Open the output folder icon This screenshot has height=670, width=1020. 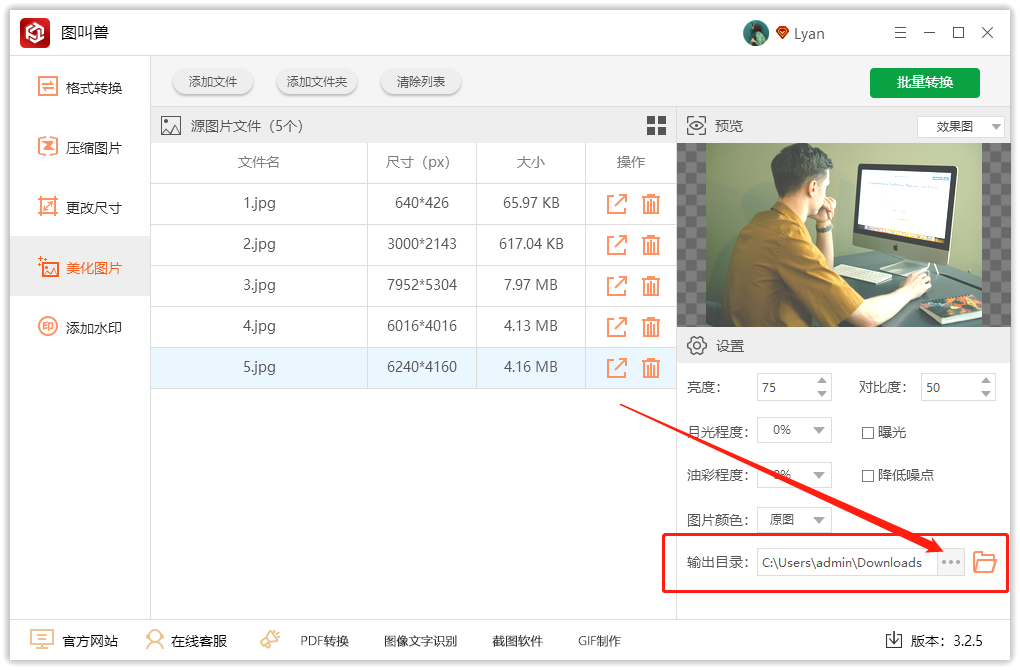(x=984, y=562)
